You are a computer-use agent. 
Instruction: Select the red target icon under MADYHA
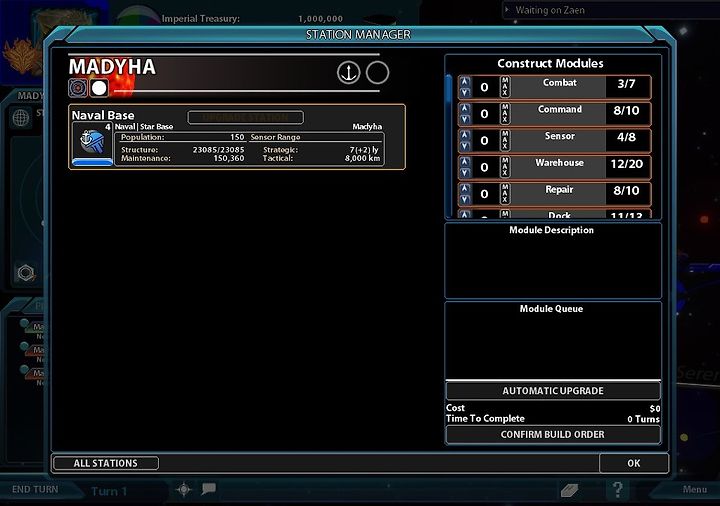point(78,88)
